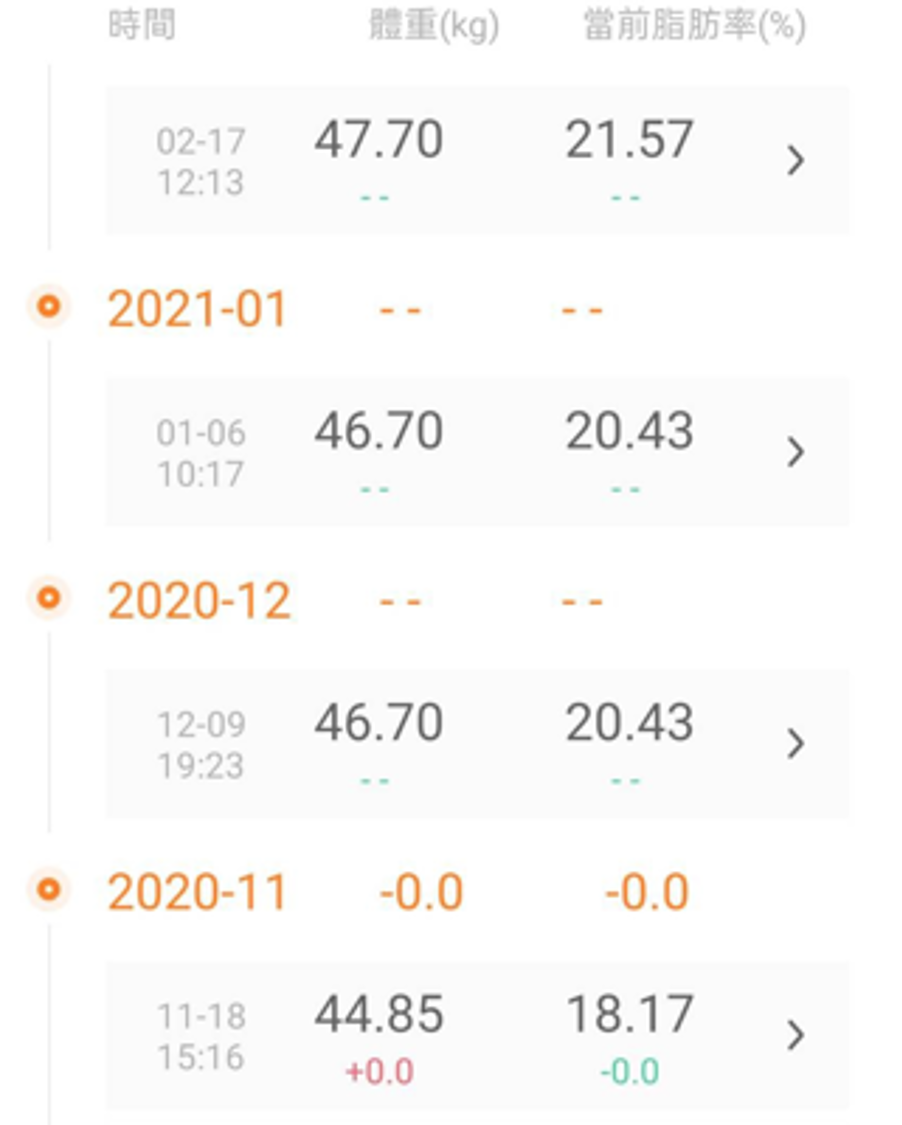Open the 11-18 record chevron arrow

[x=794, y=1035]
